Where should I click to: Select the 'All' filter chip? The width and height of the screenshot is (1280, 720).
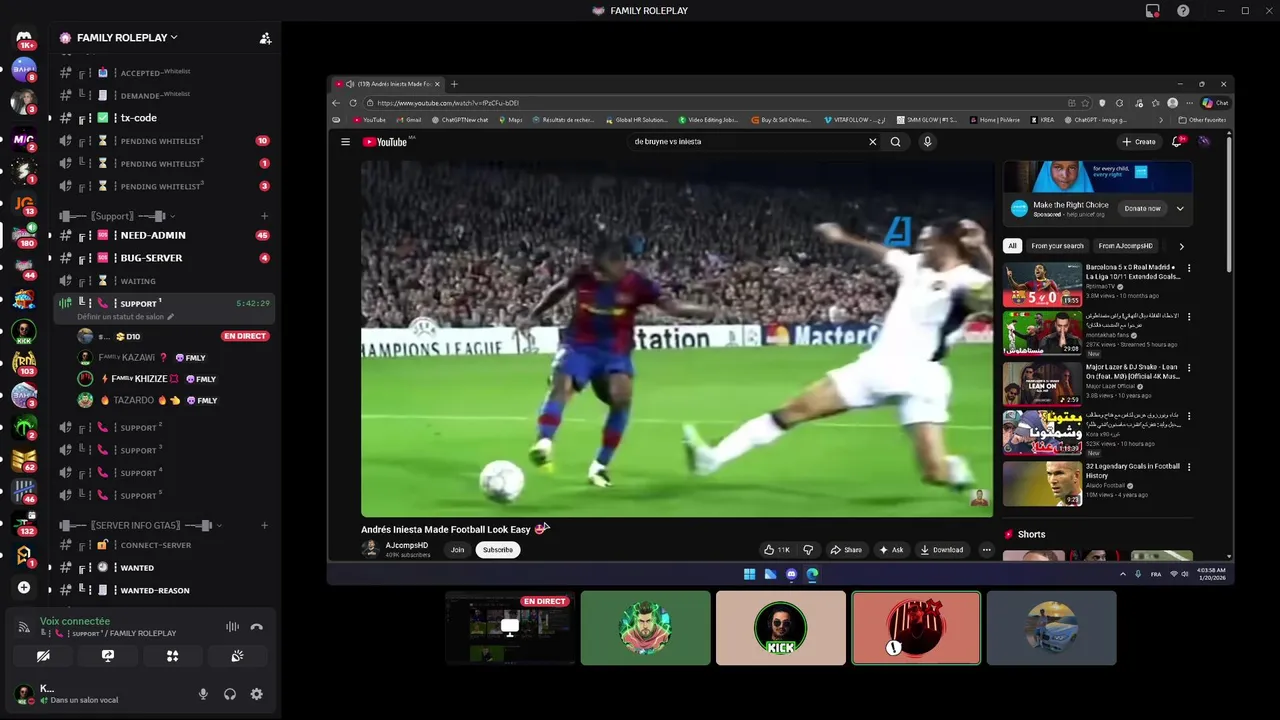(x=1012, y=246)
